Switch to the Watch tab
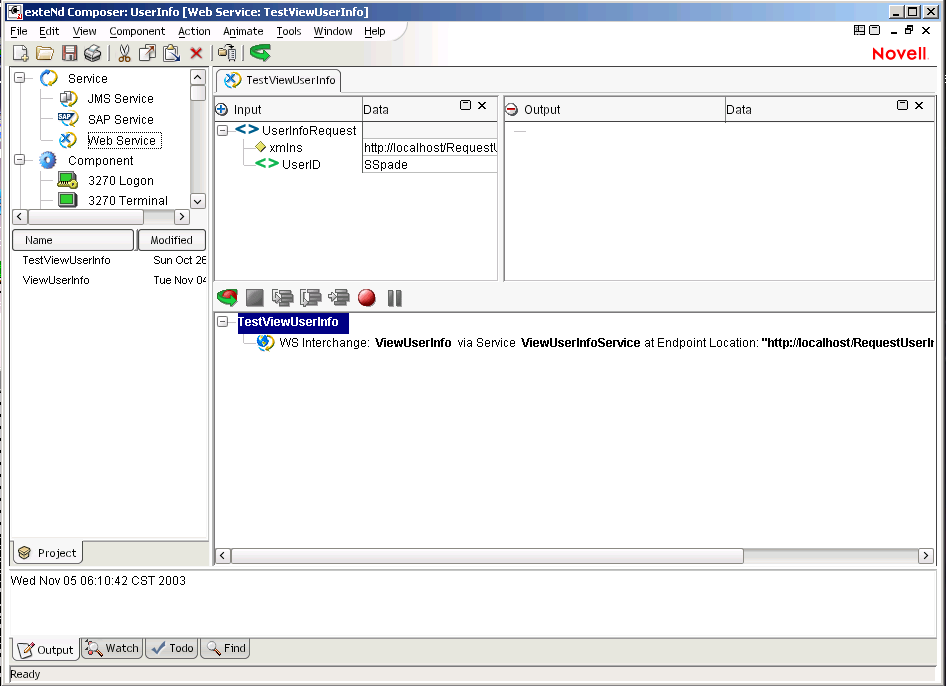Screen dimensions: 946x686 [x=112, y=648]
